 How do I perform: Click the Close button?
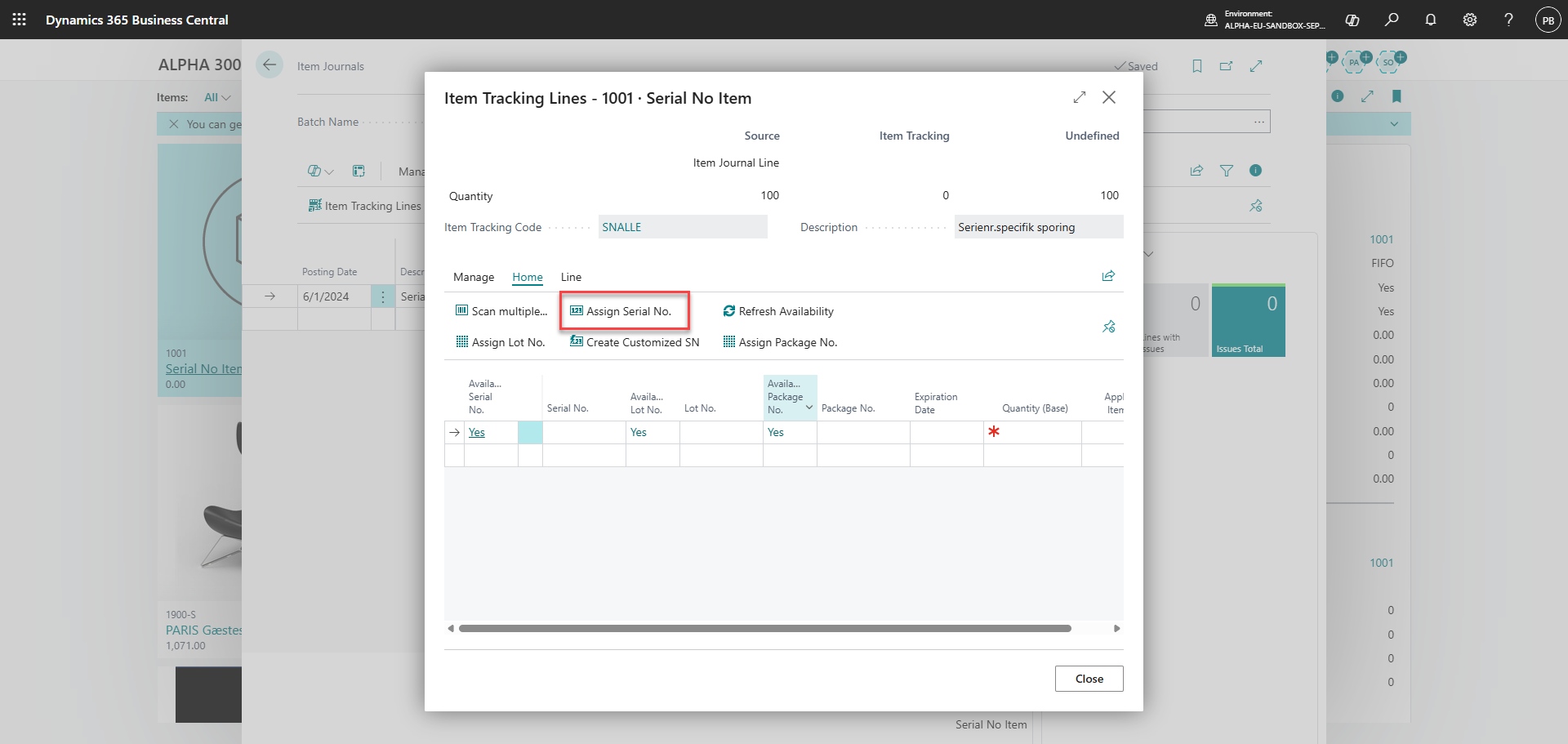(1089, 679)
